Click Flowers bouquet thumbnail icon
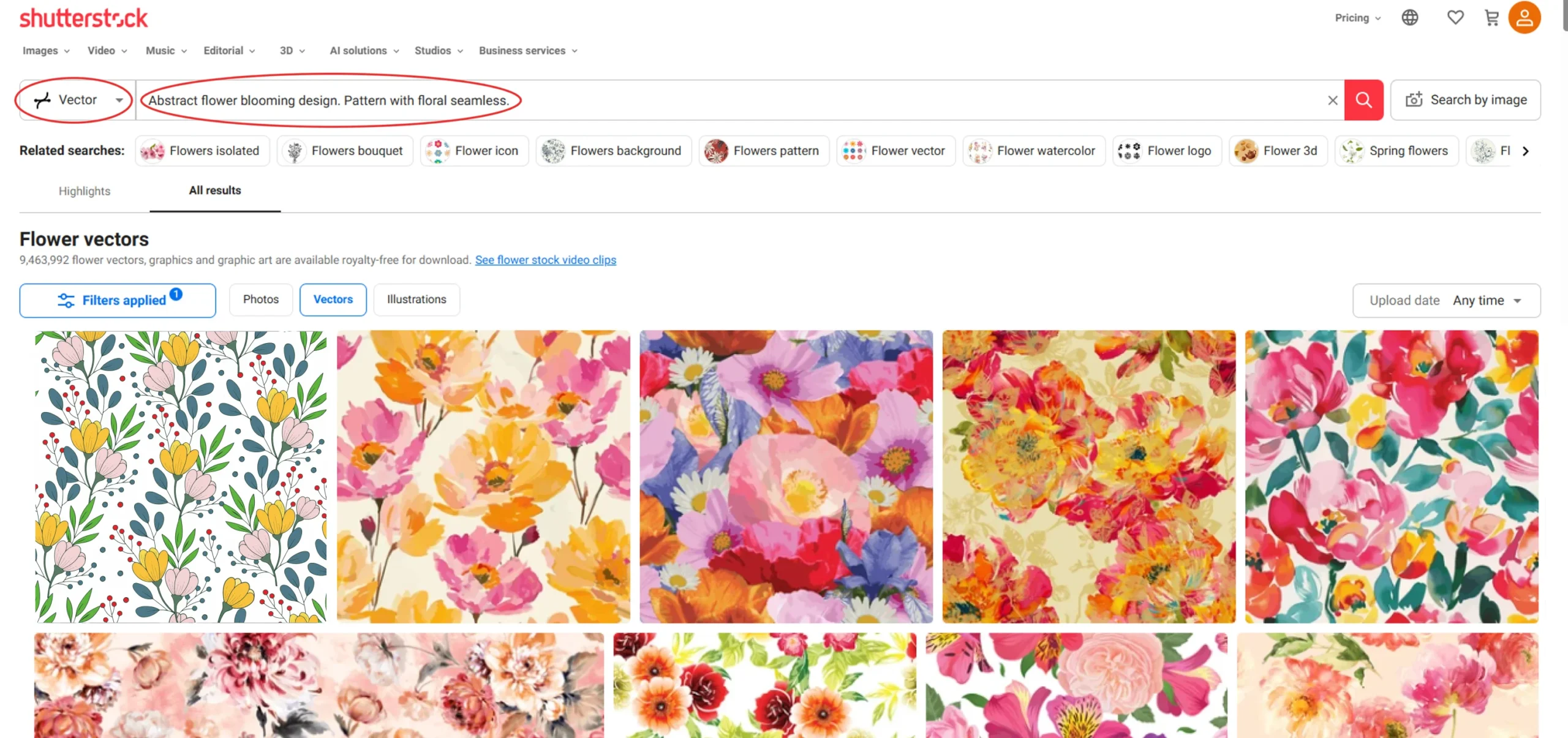1568x738 pixels. click(295, 151)
